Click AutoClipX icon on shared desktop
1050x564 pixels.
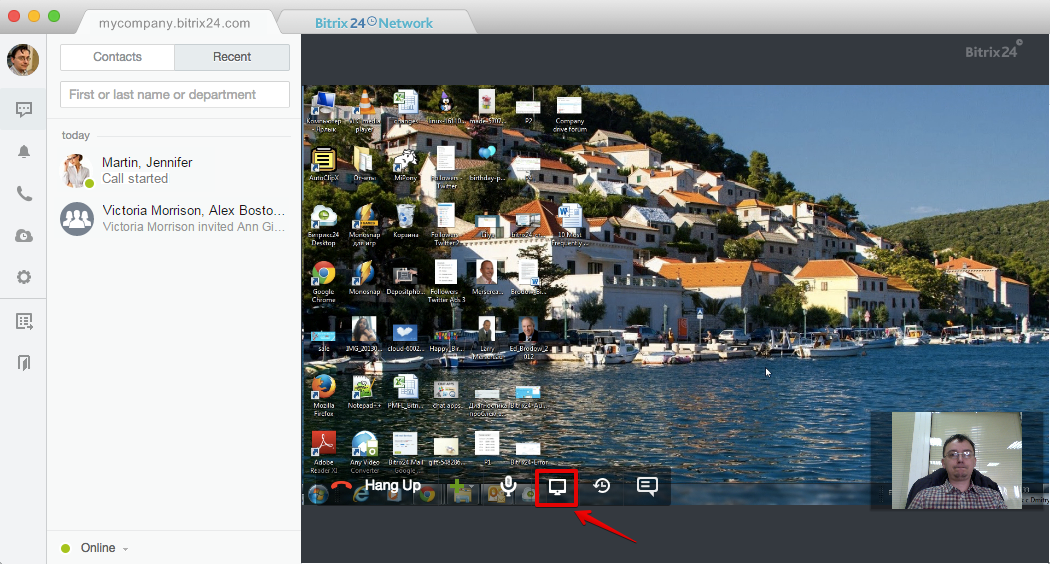pos(323,164)
